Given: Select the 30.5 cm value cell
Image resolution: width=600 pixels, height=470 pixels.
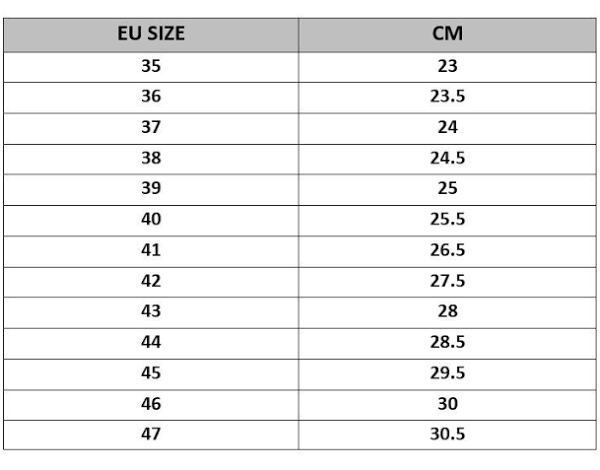Looking at the screenshot, I should (447, 434).
